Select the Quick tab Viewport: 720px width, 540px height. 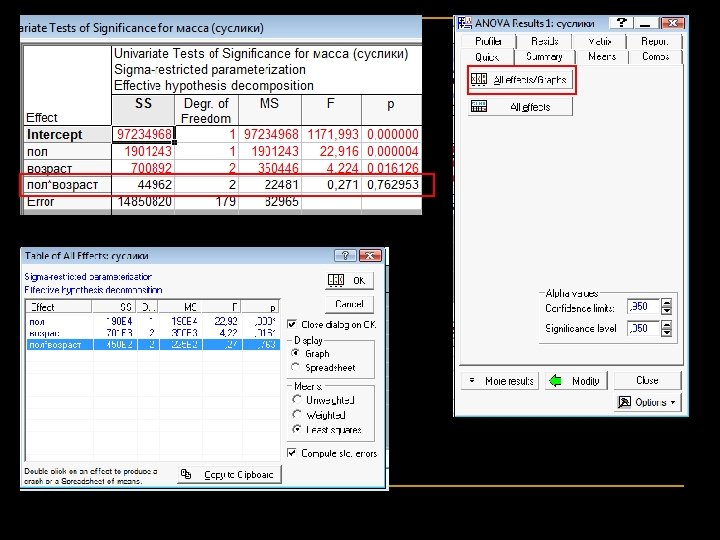coord(487,57)
